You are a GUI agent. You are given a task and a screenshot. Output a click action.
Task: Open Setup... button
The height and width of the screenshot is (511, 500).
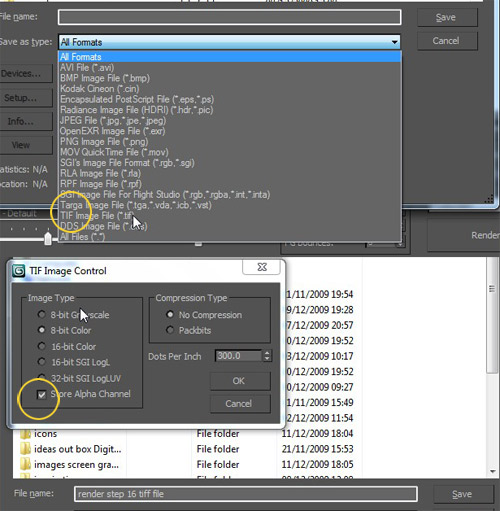(25, 98)
